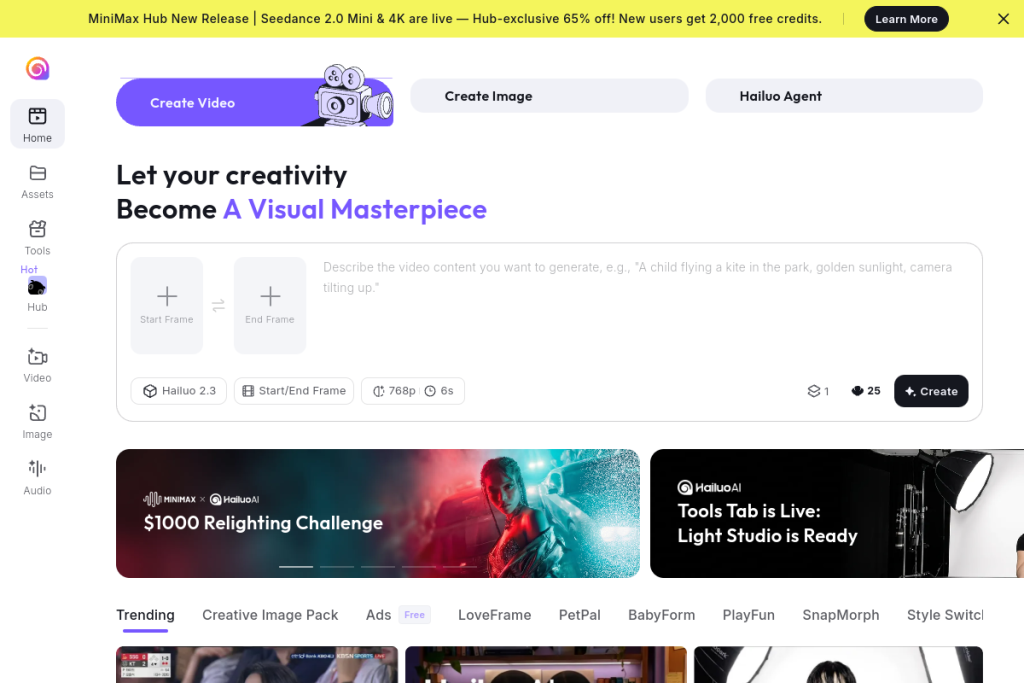
Task: Add a Start Frame image
Action: point(167,305)
